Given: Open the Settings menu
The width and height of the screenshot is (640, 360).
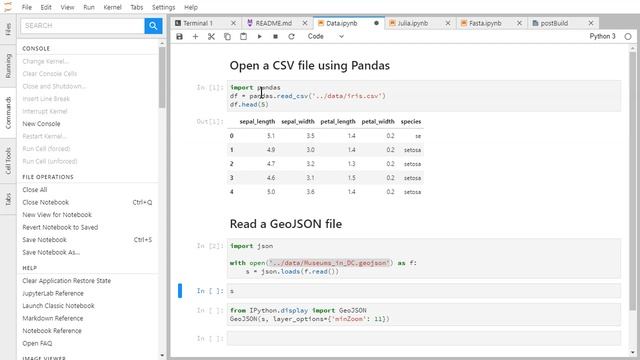Looking at the screenshot, I should point(163,7).
